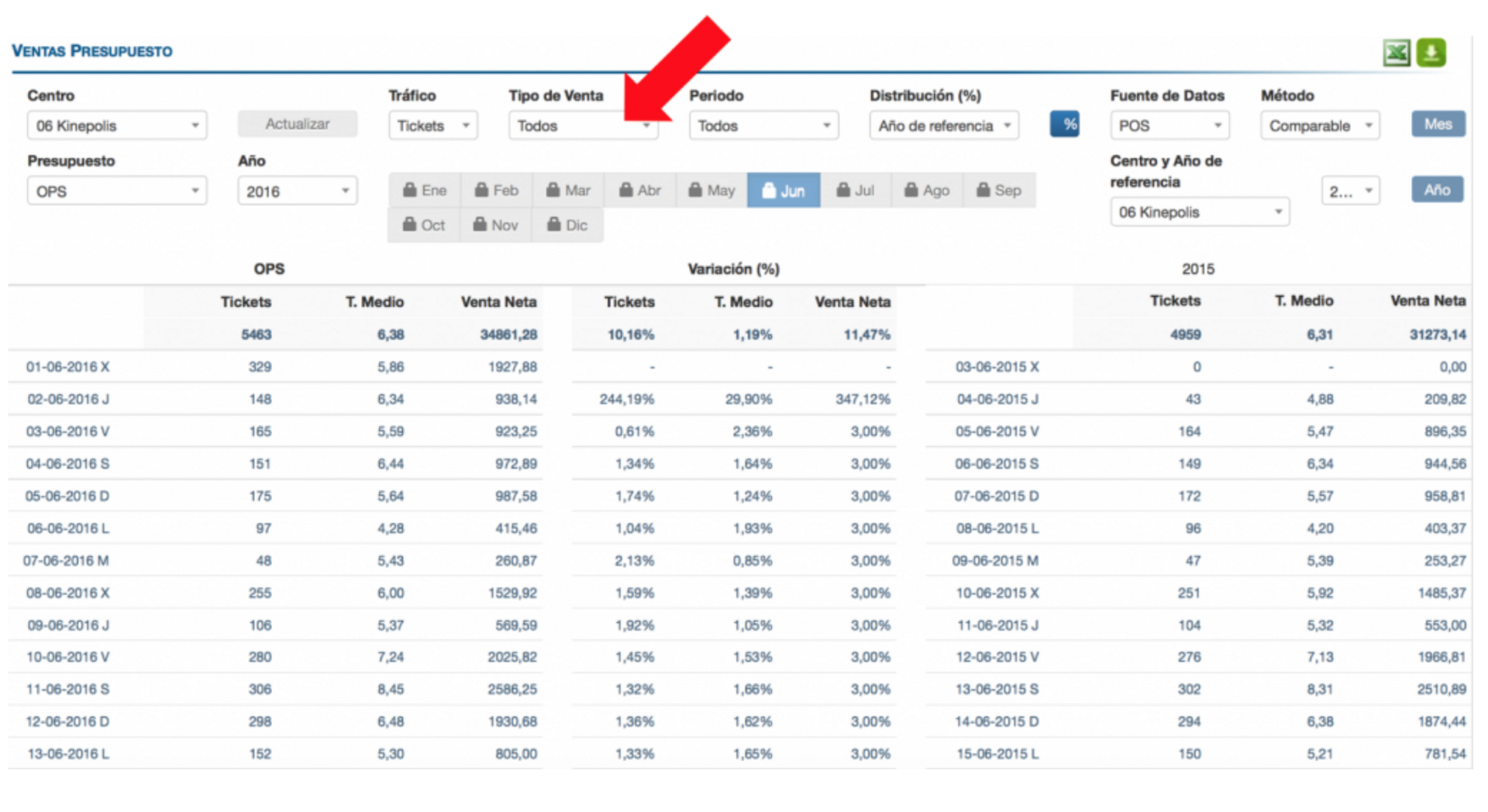Click the locked Mar month button

(568, 191)
